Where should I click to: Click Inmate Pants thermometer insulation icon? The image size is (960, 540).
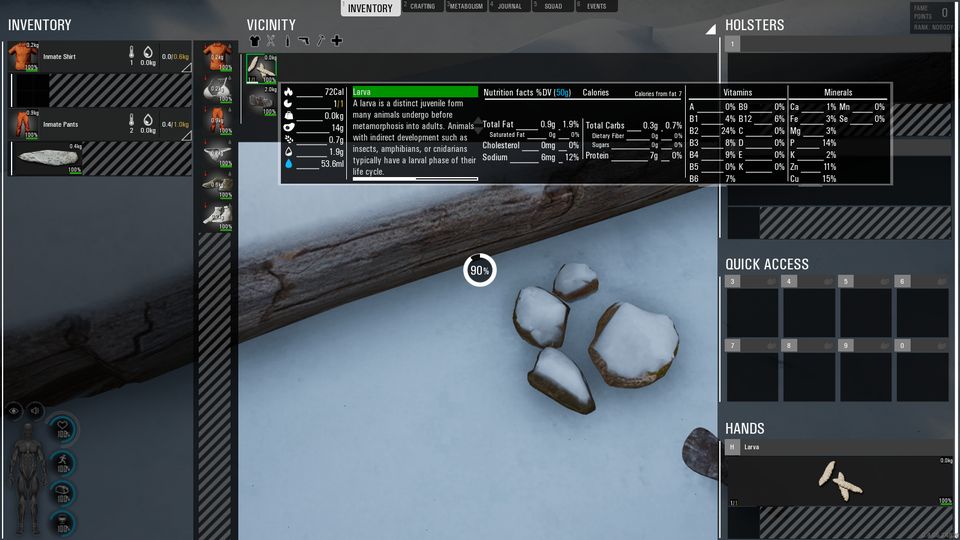pyautogui.click(x=131, y=120)
